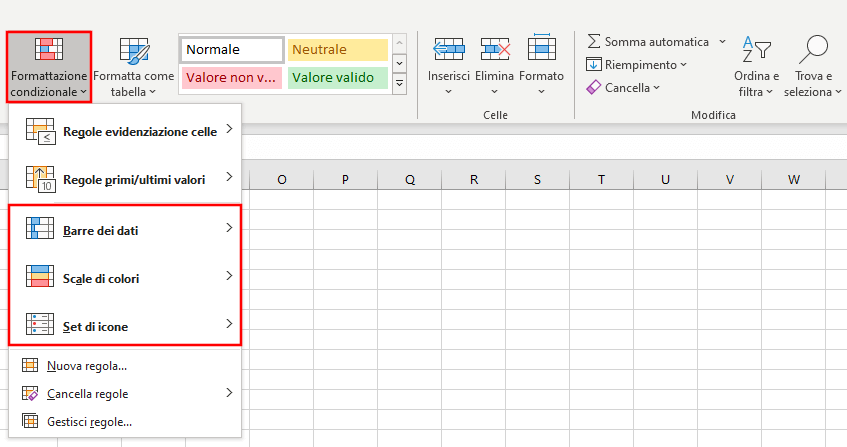The height and width of the screenshot is (447, 847).
Task: Click the Elimina button label
Action: [x=494, y=76]
